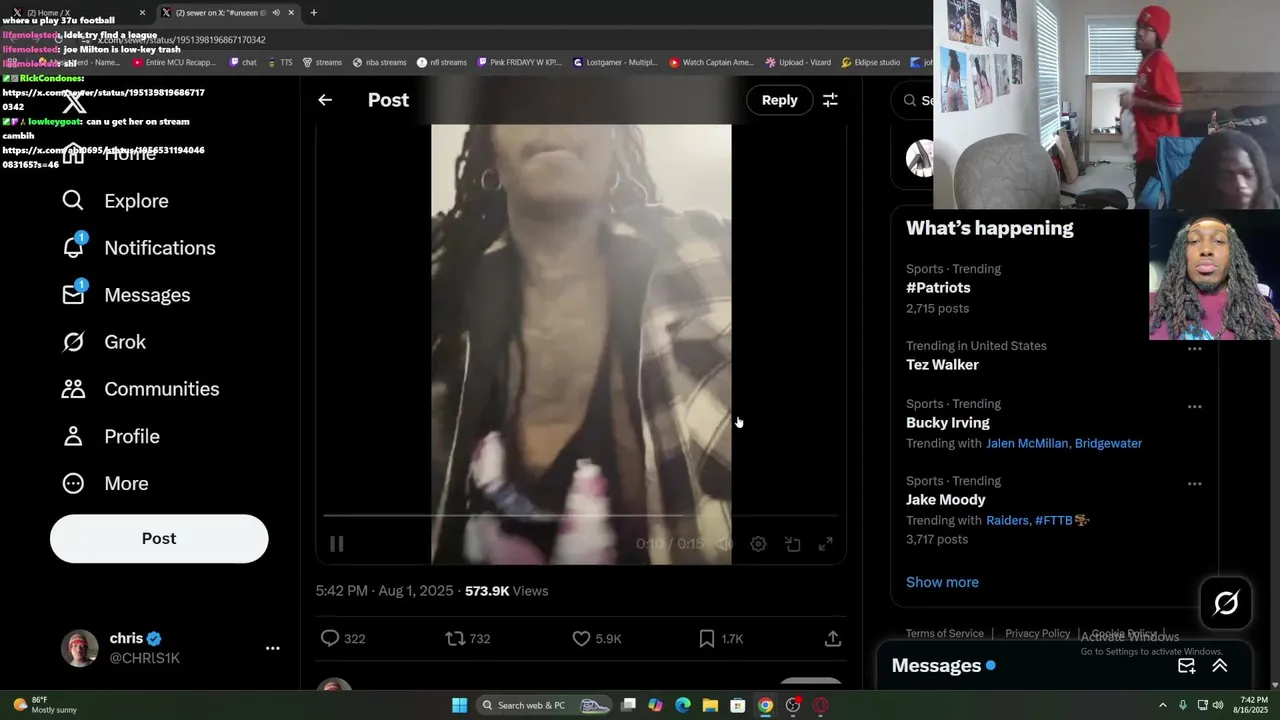Open more options for Tez Walker trend
The image size is (1280, 720).
pyautogui.click(x=1194, y=349)
